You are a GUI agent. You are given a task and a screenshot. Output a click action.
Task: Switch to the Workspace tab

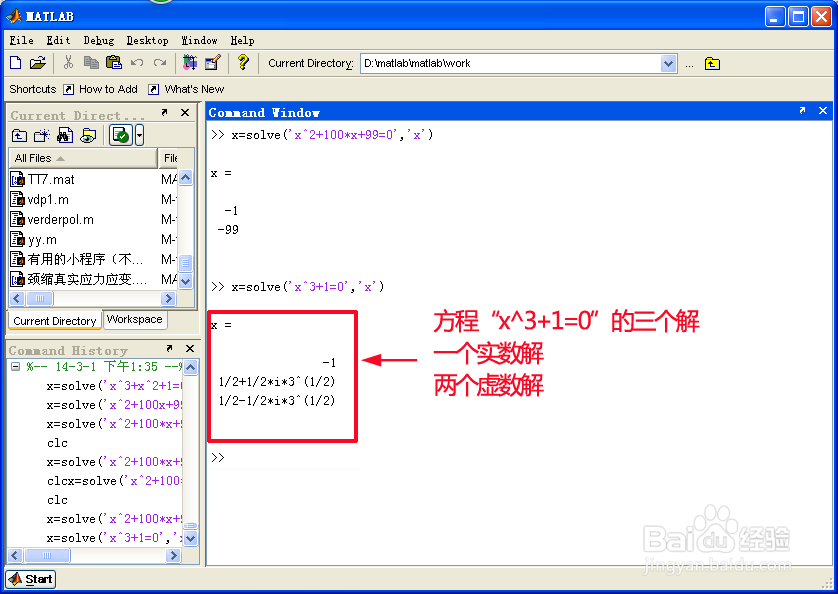tap(134, 319)
